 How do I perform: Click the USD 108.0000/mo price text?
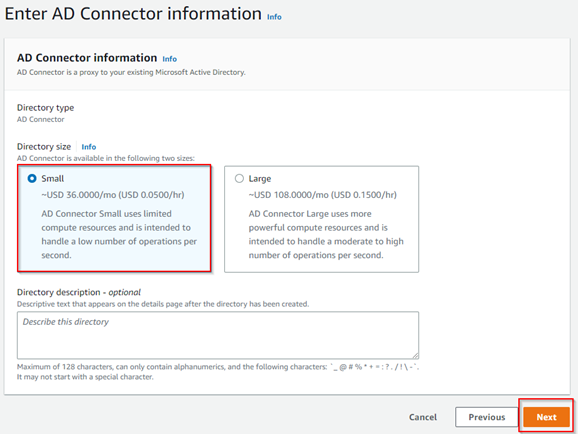point(322,195)
